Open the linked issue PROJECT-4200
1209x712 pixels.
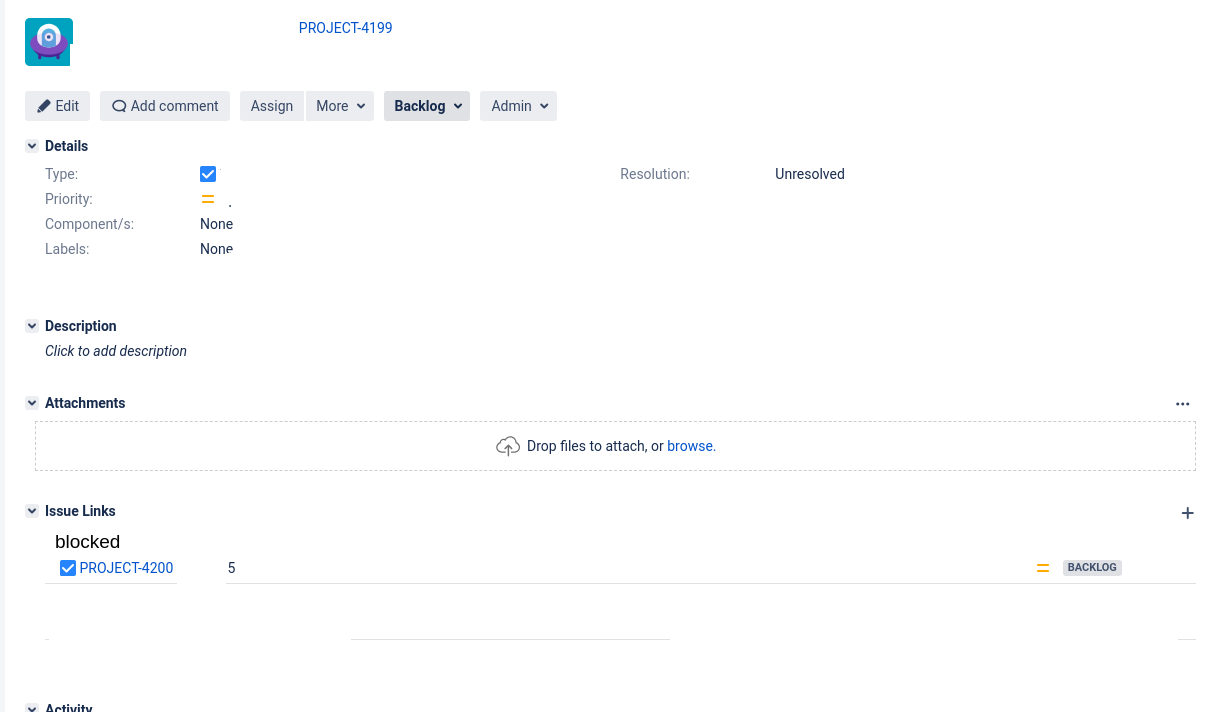(x=127, y=567)
